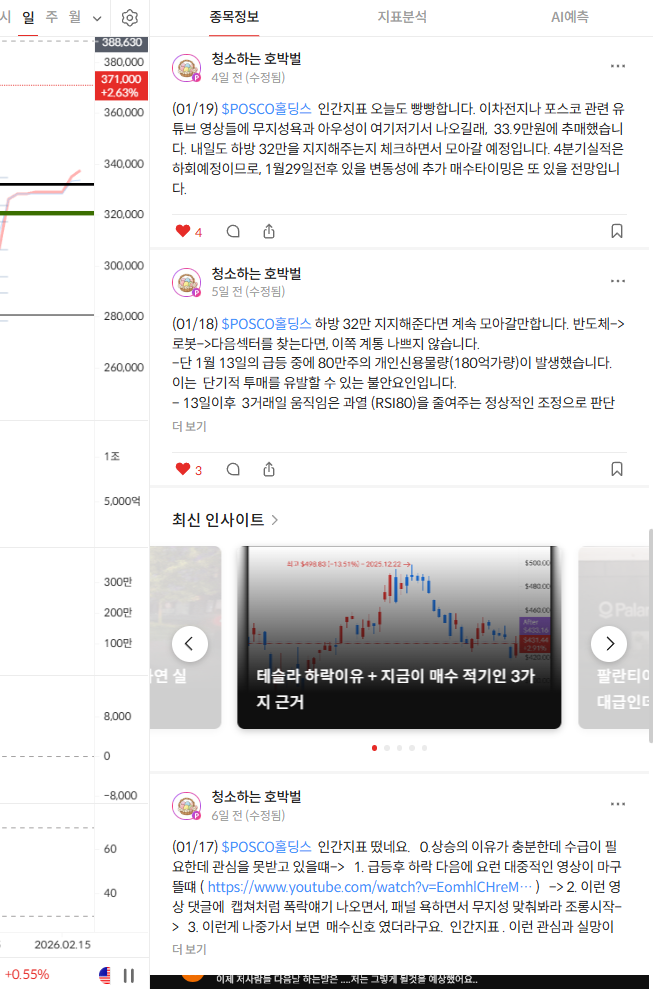Open chart settings gear icon
Image resolution: width=653 pixels, height=989 pixels.
point(129,18)
